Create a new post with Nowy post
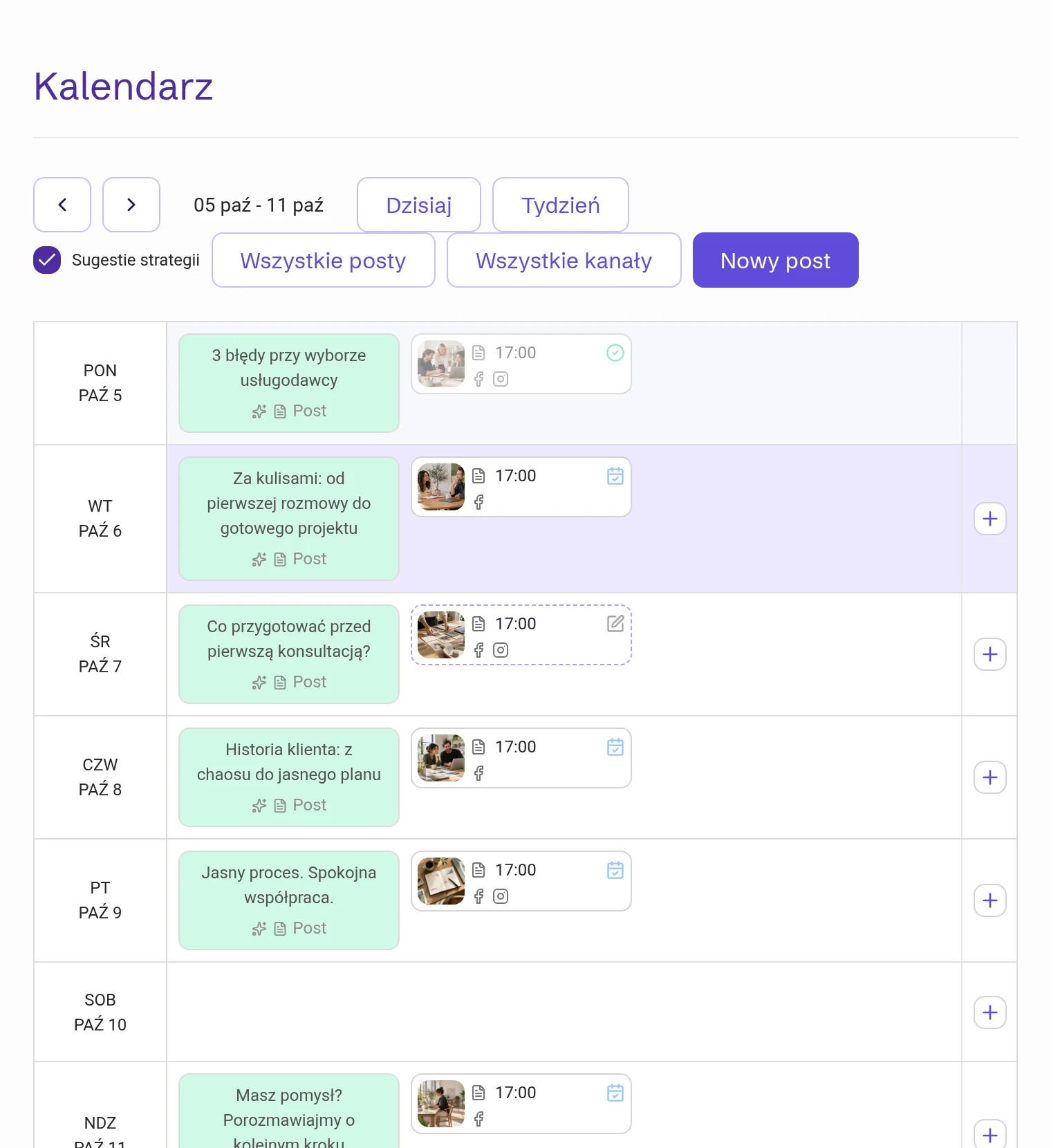The image size is (1051, 1148). point(776,260)
